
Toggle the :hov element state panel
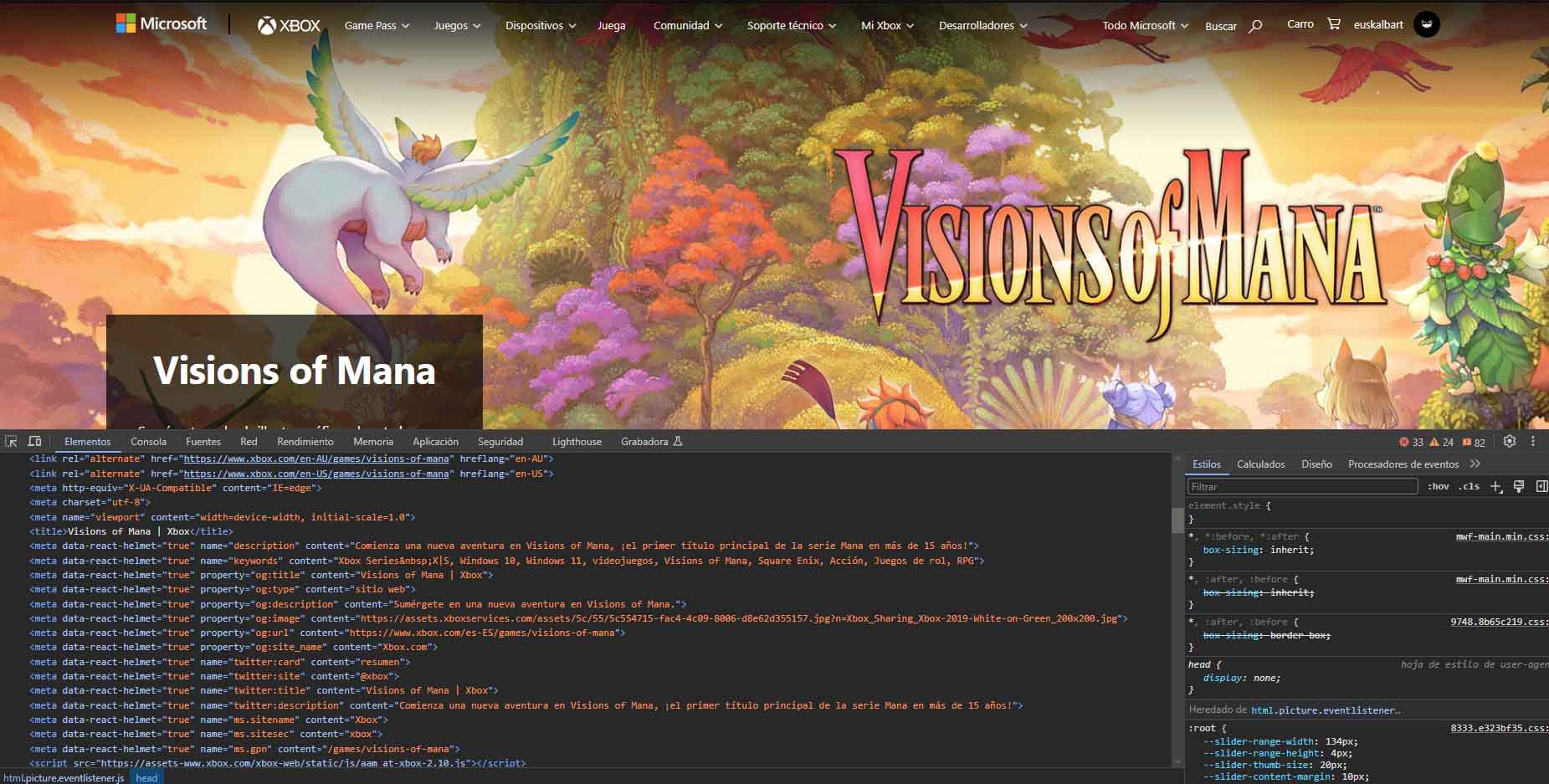1439,486
